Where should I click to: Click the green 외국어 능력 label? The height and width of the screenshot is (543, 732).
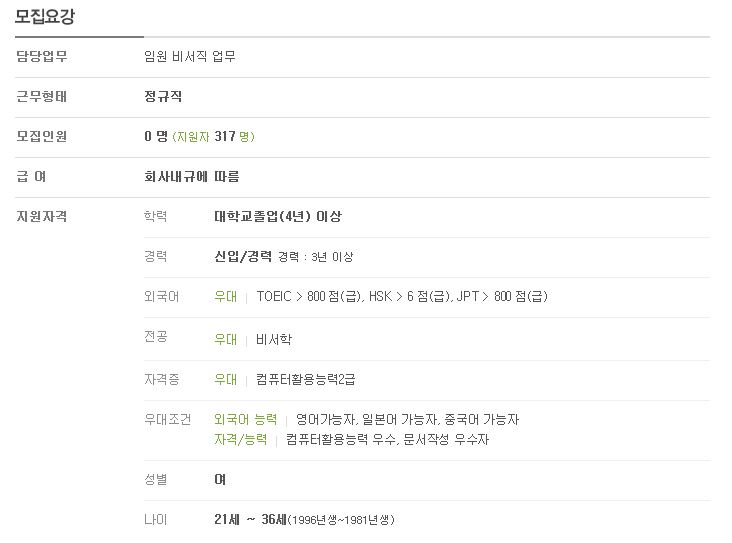click(x=246, y=419)
